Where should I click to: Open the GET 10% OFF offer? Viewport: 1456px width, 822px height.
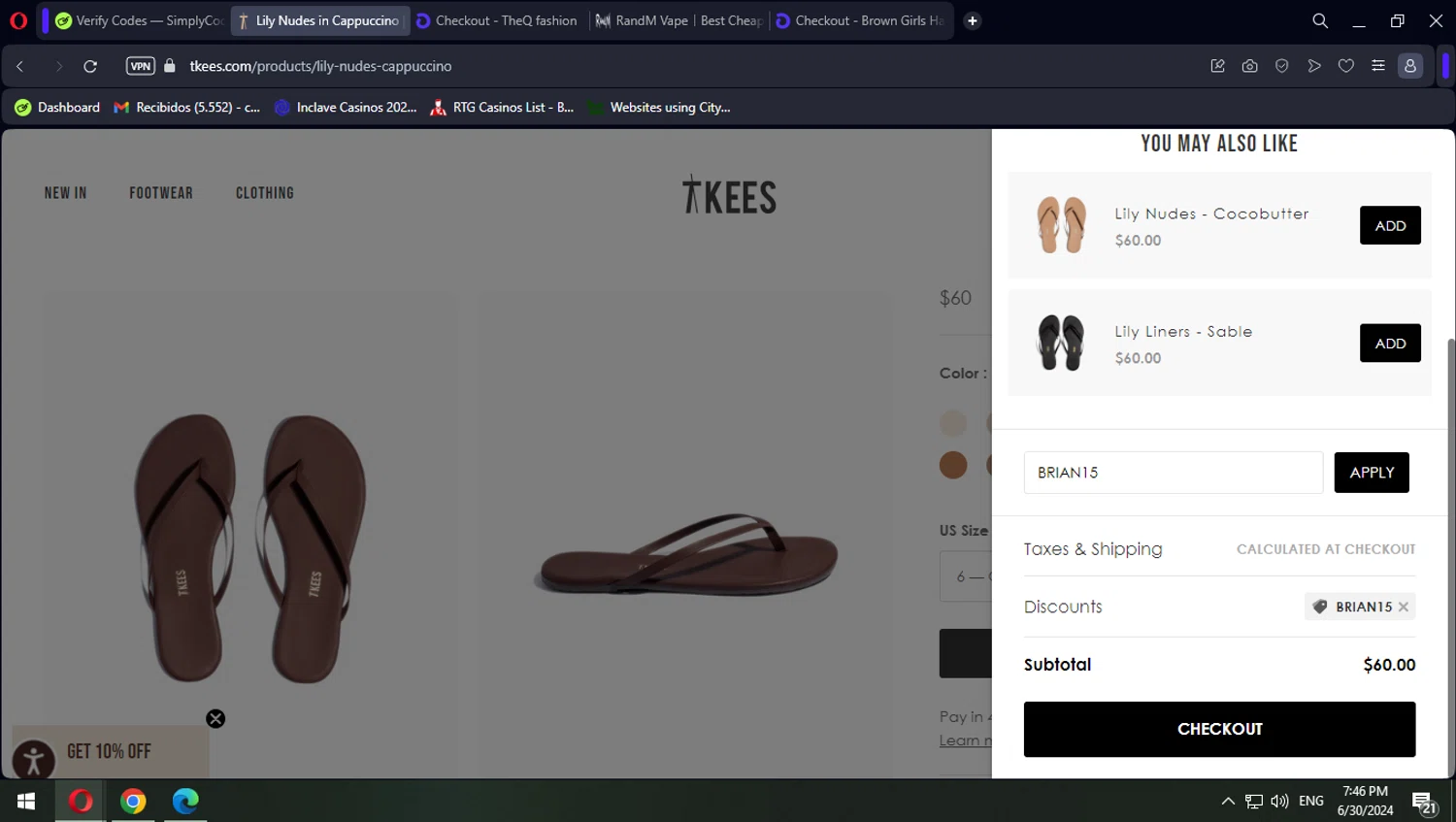click(109, 751)
